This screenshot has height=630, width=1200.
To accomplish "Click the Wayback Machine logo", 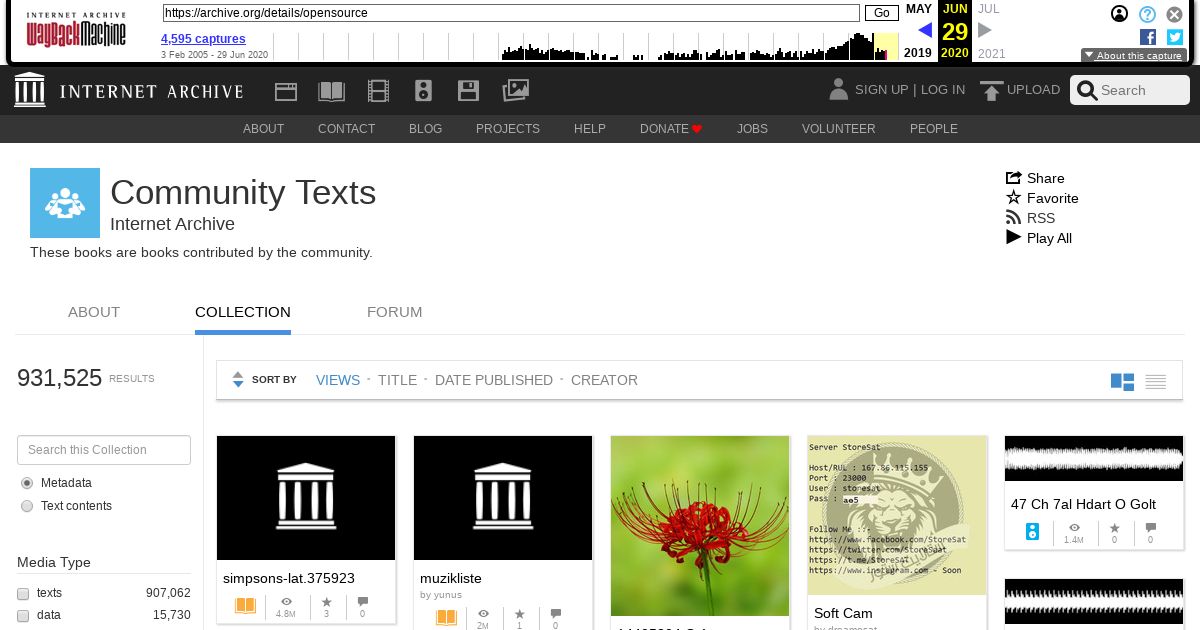I will coord(76,31).
